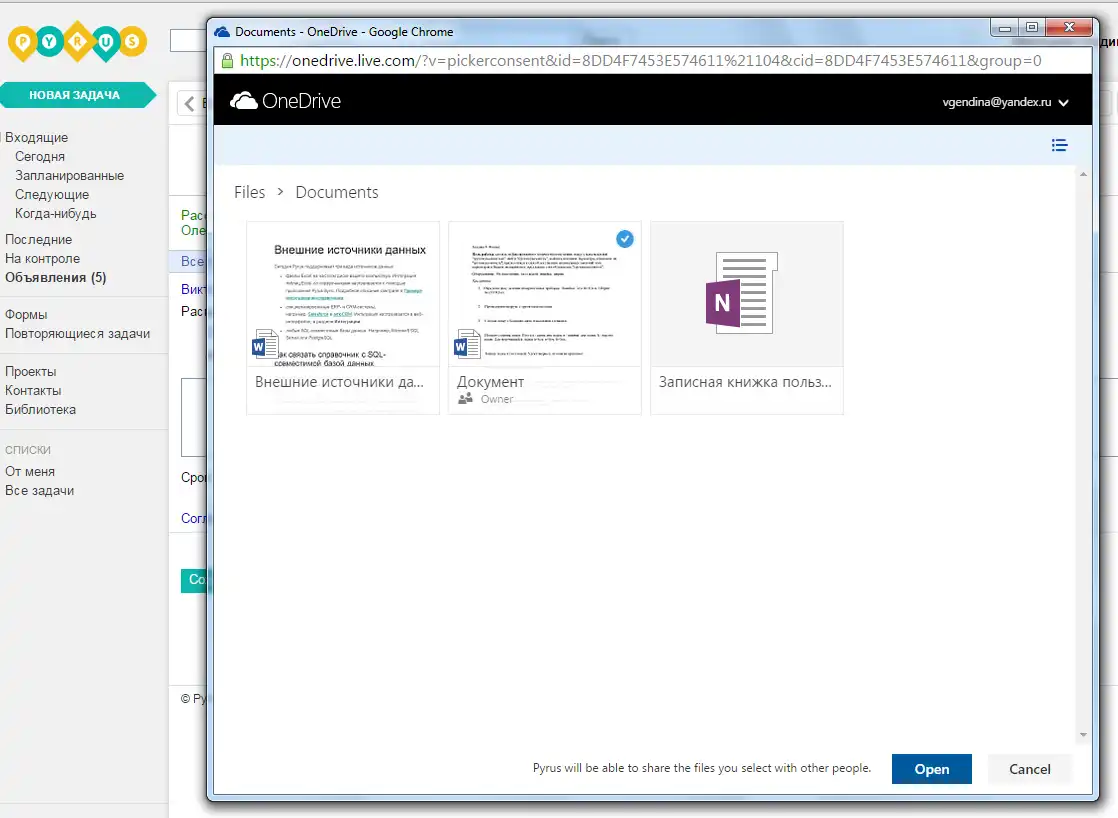Open the selected file with Open button
Viewport: 1118px width, 818px height.
point(932,769)
